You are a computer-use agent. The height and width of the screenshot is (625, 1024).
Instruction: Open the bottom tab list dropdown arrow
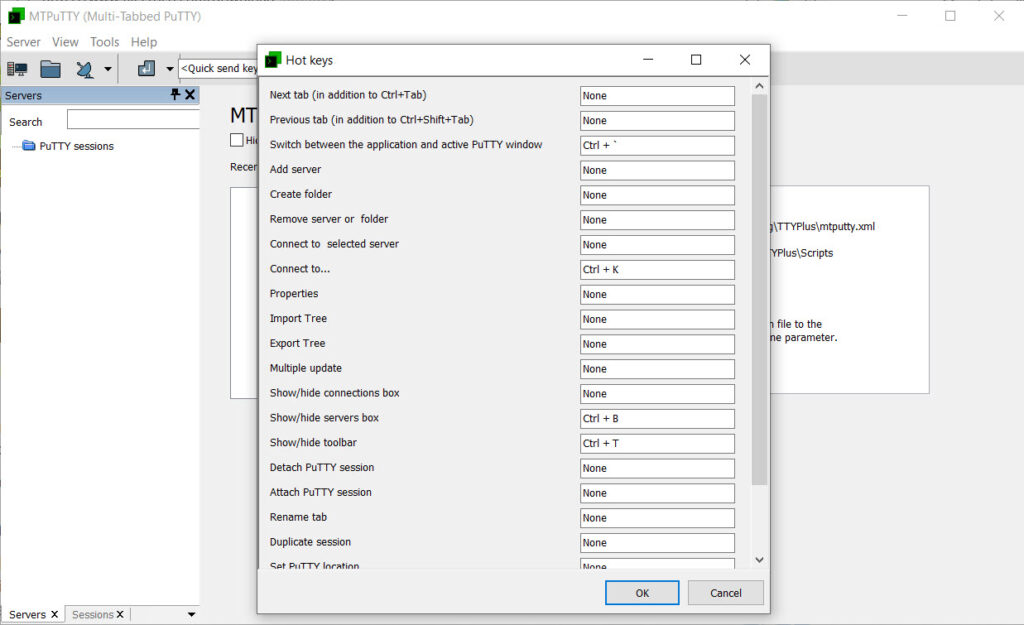pyautogui.click(x=191, y=615)
